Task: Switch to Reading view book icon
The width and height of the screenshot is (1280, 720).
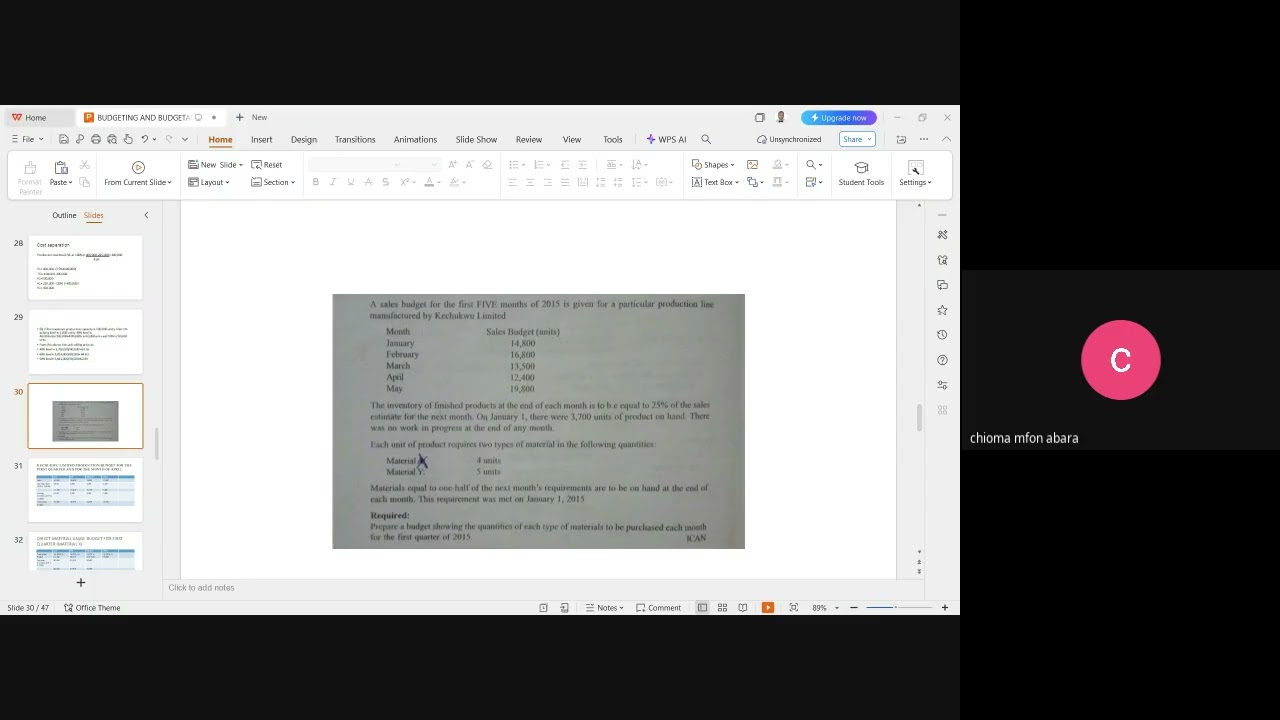Action: tap(742, 608)
